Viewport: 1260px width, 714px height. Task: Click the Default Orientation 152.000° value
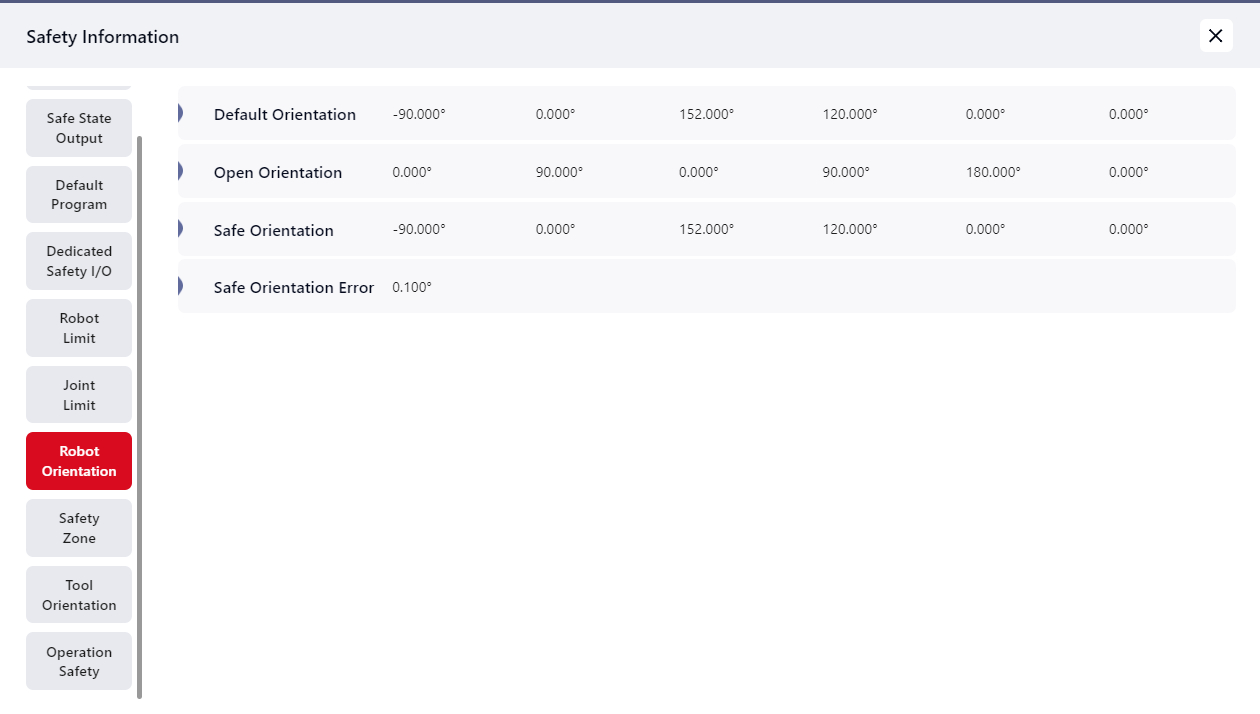coord(706,114)
